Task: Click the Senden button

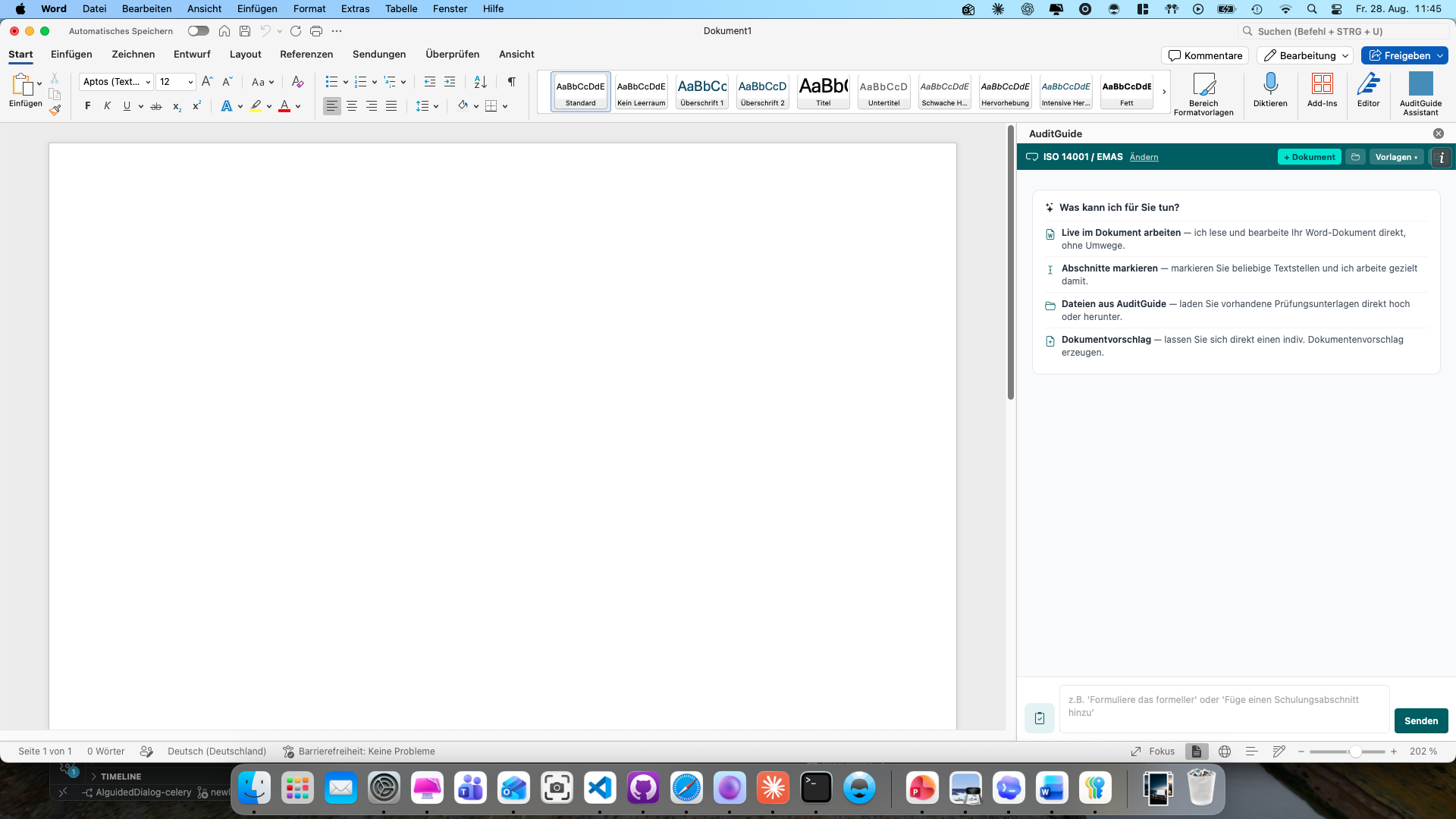Action: point(1421,721)
